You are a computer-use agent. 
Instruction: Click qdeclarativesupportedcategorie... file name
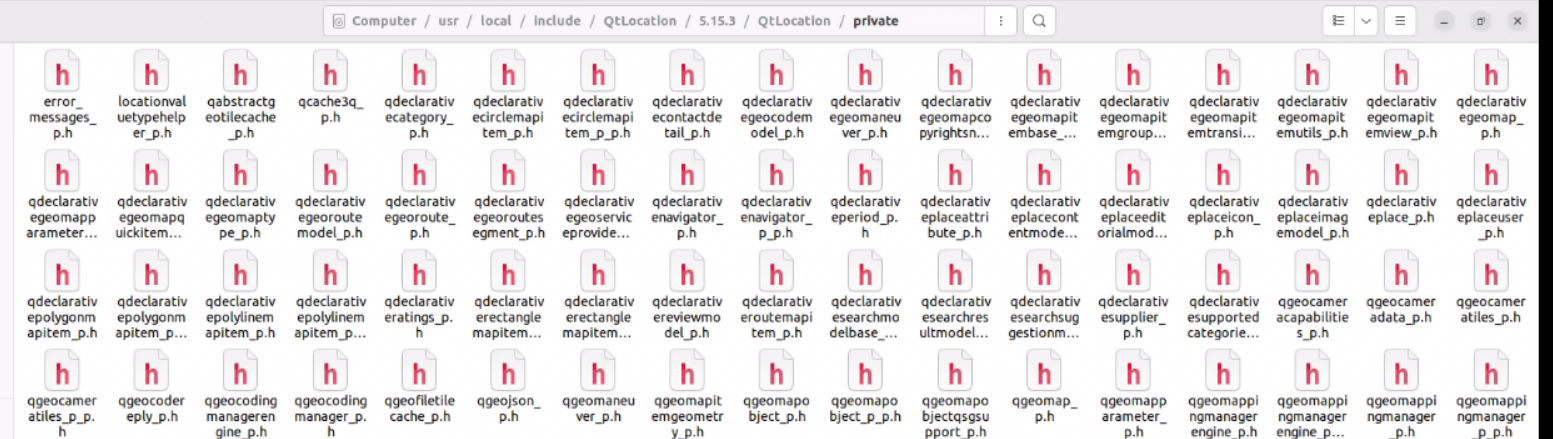[1223, 316]
